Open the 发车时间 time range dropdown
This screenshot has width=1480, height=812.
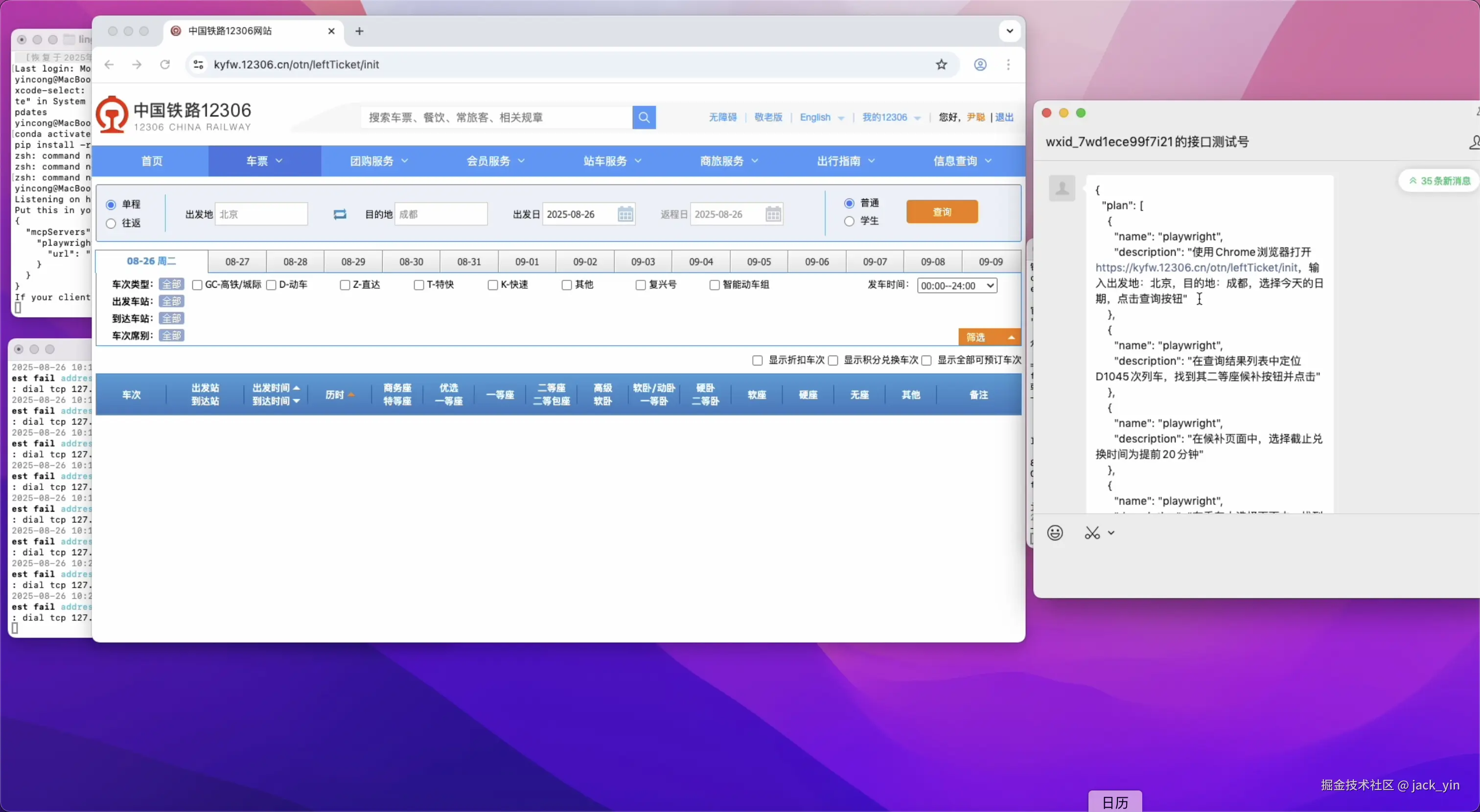[x=957, y=285]
